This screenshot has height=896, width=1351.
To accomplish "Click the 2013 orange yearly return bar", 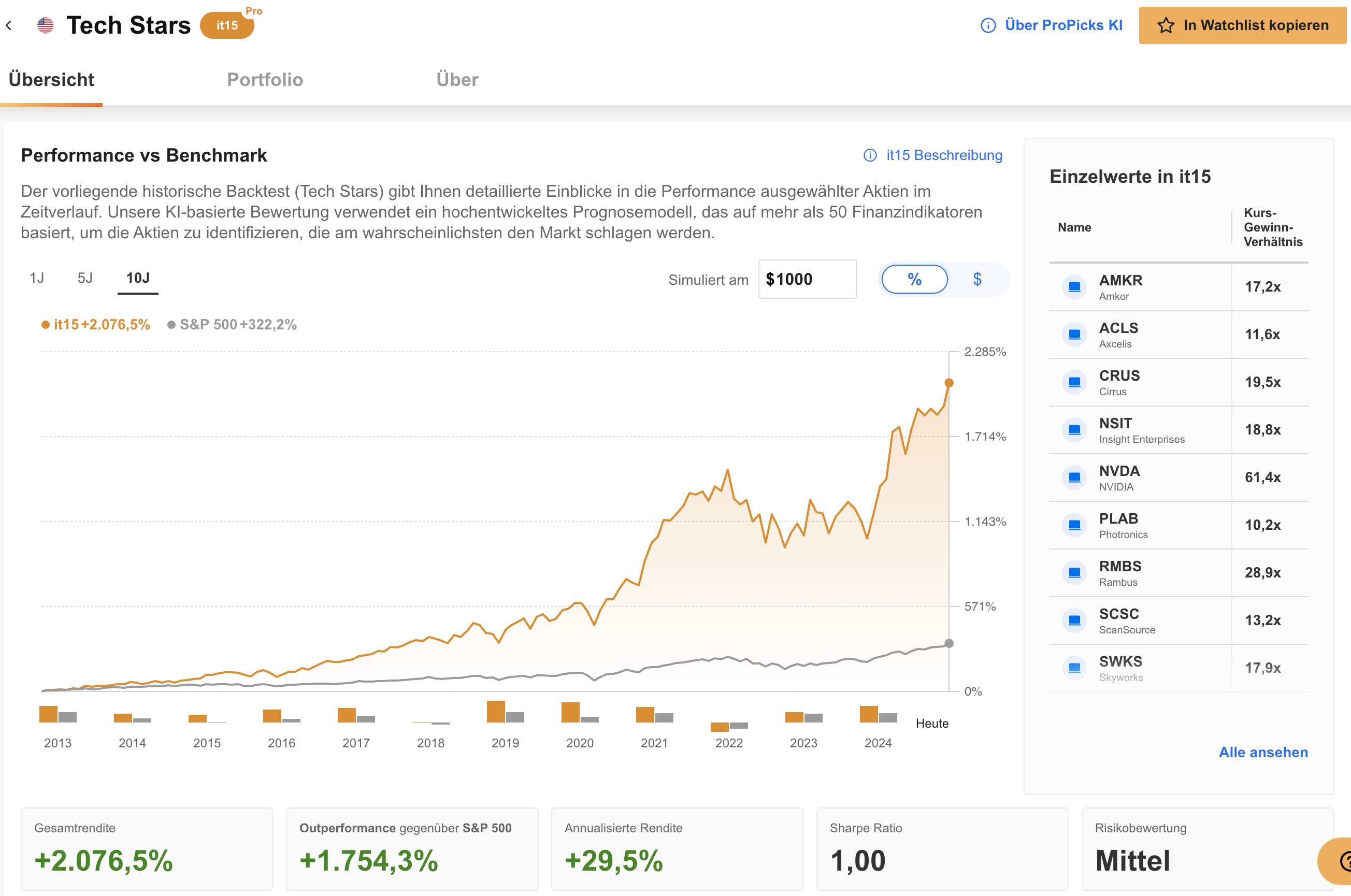I will pos(49,714).
